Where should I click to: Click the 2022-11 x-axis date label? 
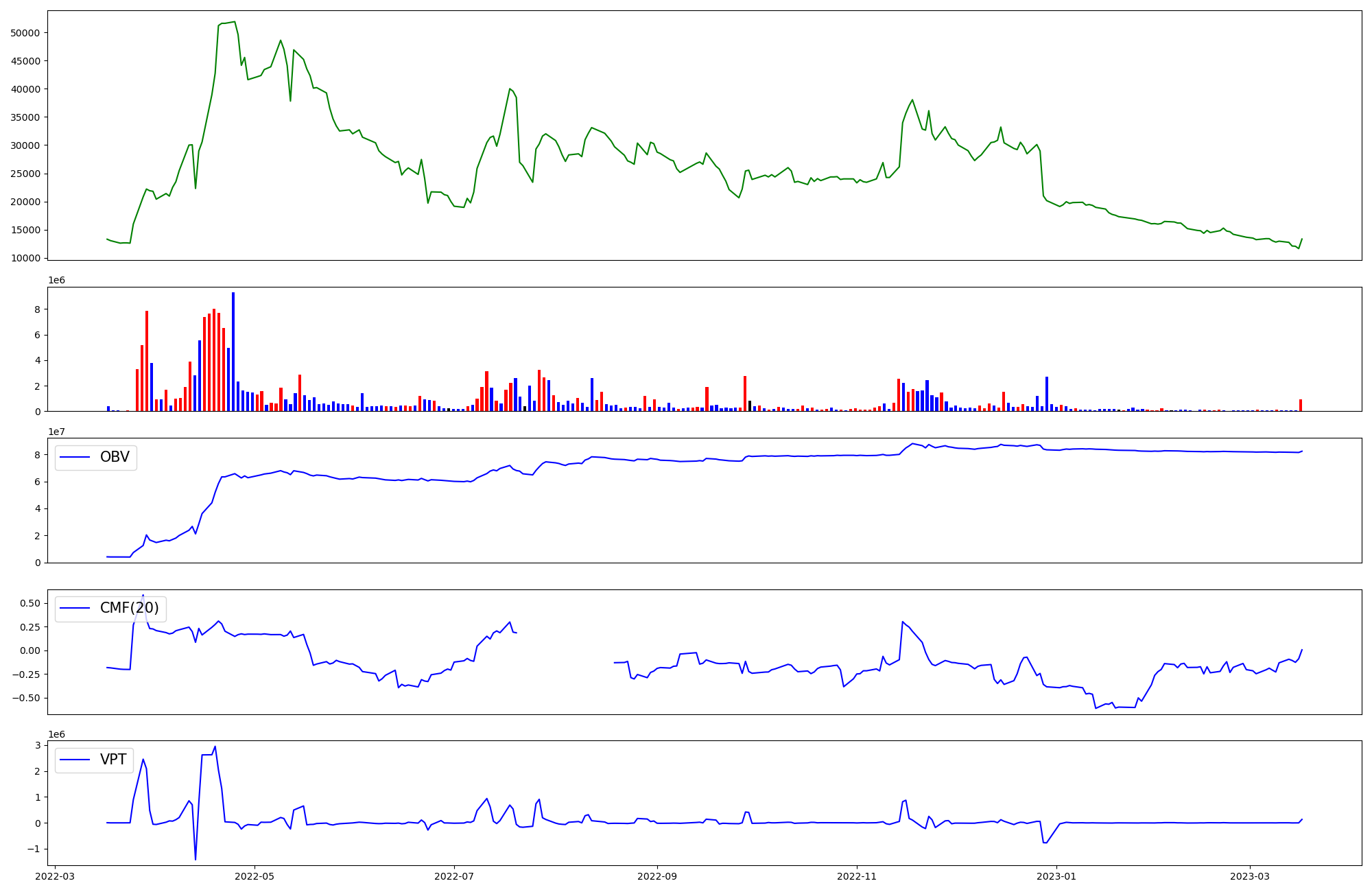[857, 876]
